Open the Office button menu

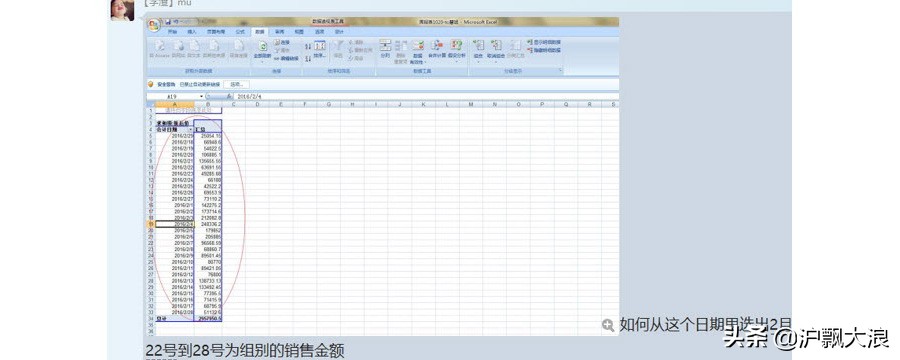click(154, 25)
